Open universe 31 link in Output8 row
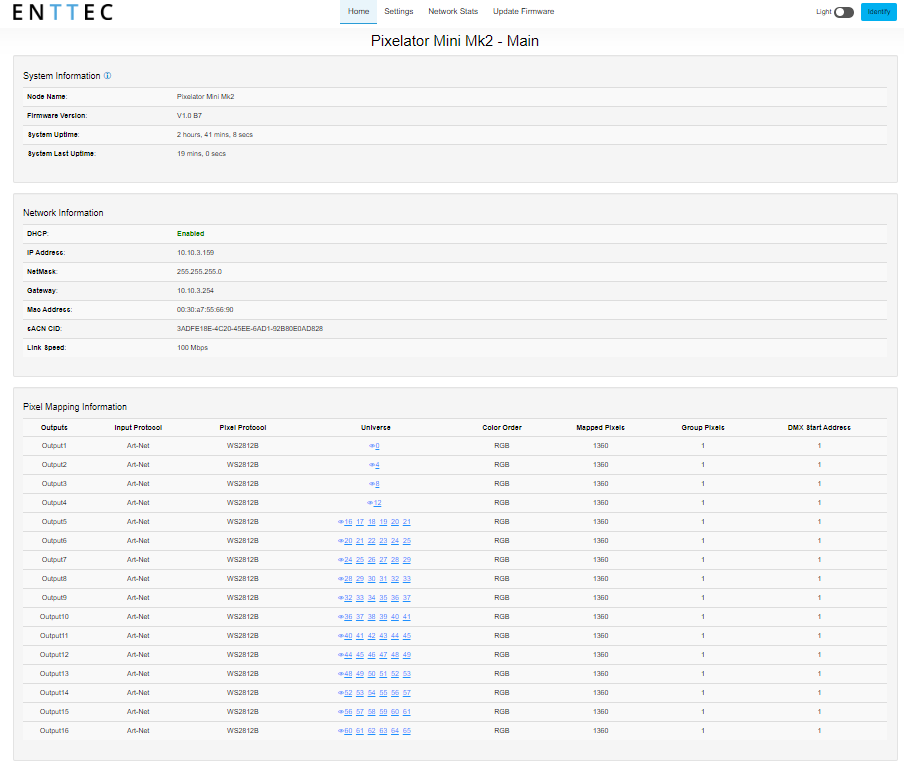The width and height of the screenshot is (904, 766). tap(383, 579)
